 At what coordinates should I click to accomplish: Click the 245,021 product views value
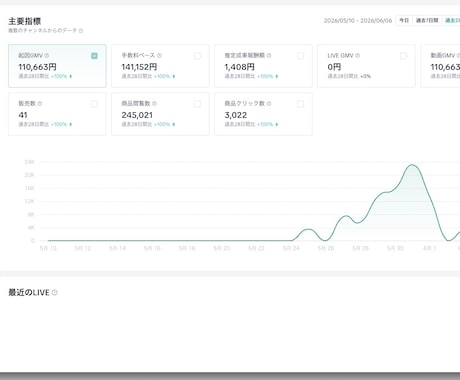click(x=137, y=115)
